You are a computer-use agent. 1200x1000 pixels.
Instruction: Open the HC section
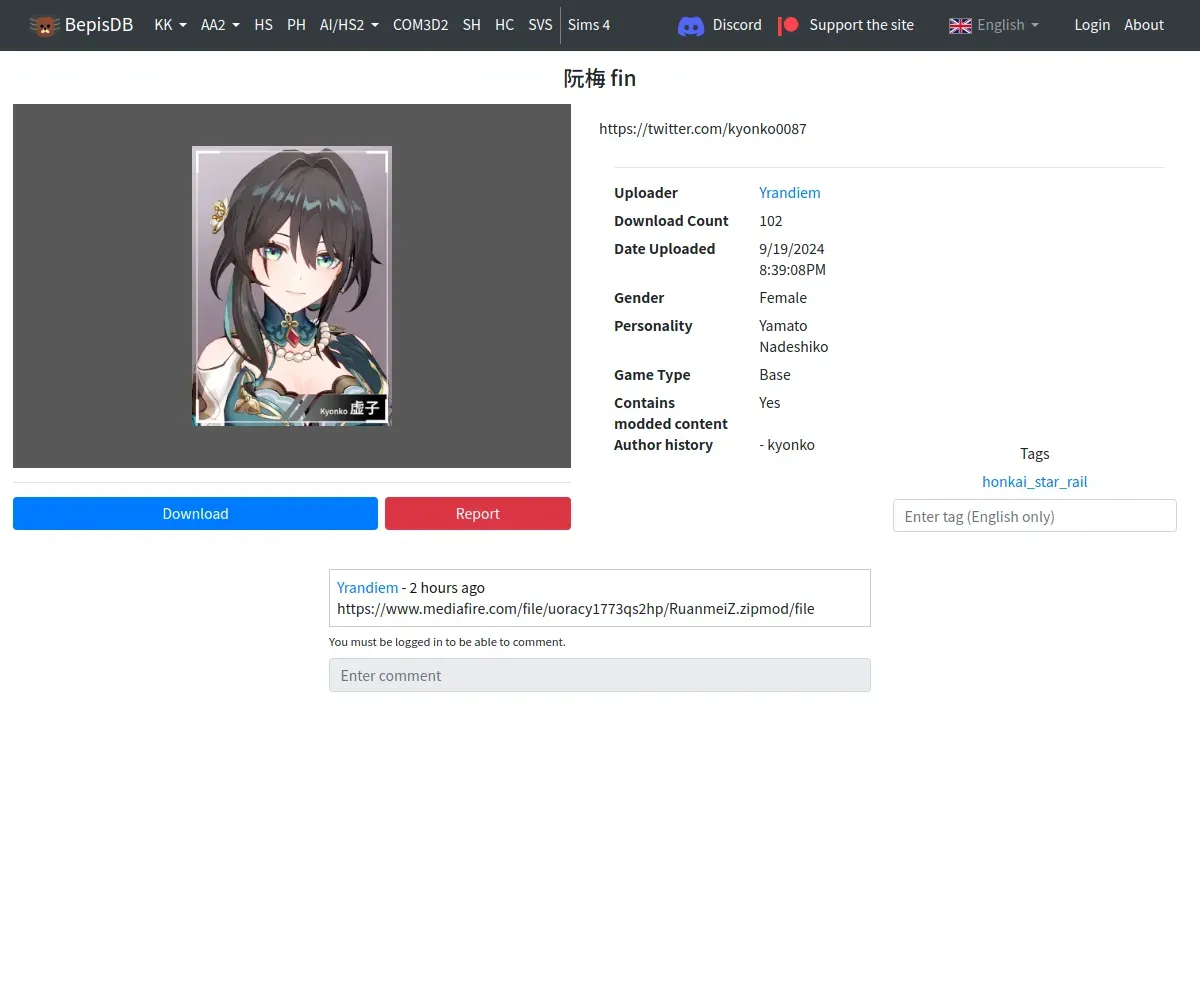click(x=504, y=25)
